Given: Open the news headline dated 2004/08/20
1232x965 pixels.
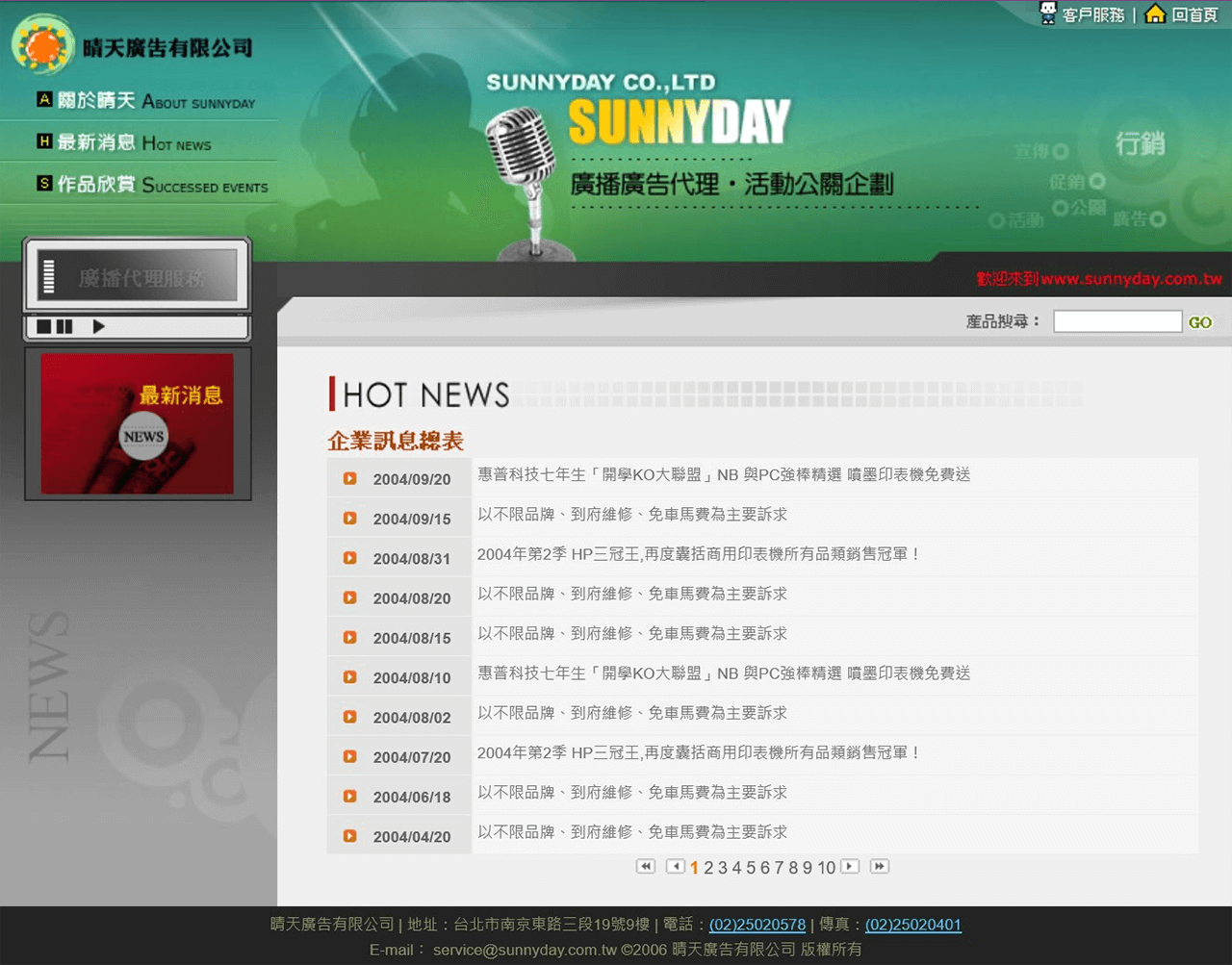Looking at the screenshot, I should coord(632,594).
